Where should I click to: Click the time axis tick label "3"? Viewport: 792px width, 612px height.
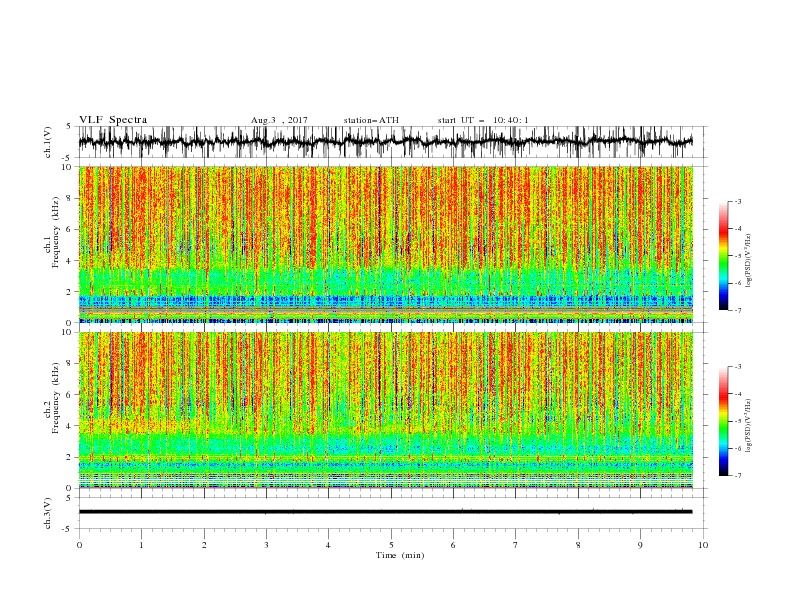[266, 545]
